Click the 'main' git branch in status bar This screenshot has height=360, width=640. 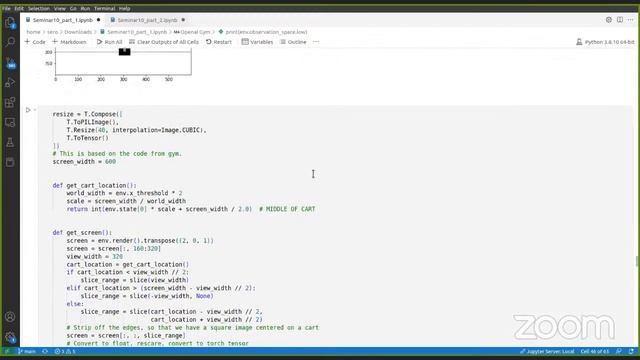27,351
